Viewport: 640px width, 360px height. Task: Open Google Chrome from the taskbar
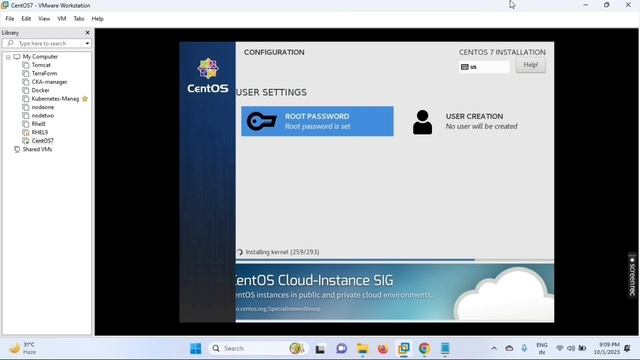point(424,349)
